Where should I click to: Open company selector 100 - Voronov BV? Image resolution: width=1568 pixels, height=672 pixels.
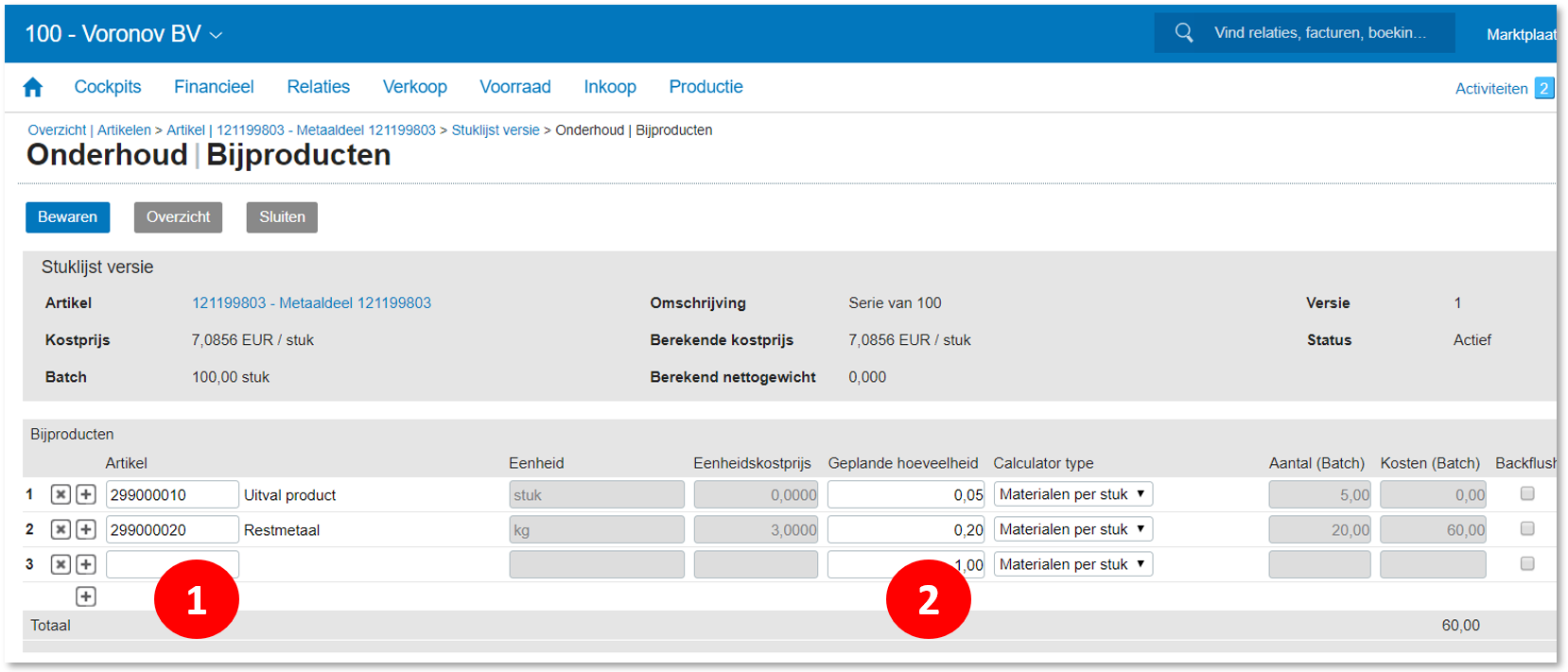click(x=123, y=34)
